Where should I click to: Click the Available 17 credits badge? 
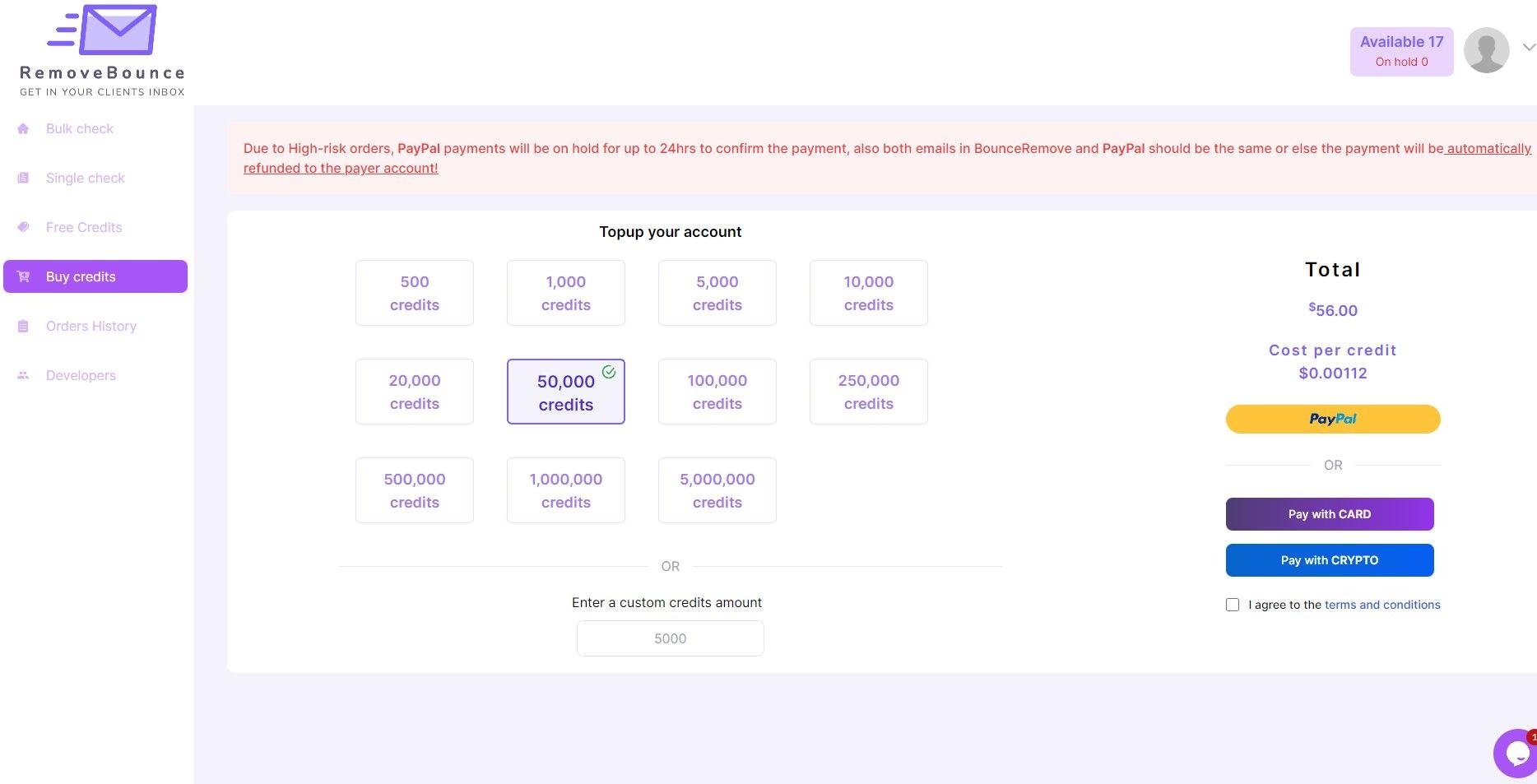click(1402, 51)
